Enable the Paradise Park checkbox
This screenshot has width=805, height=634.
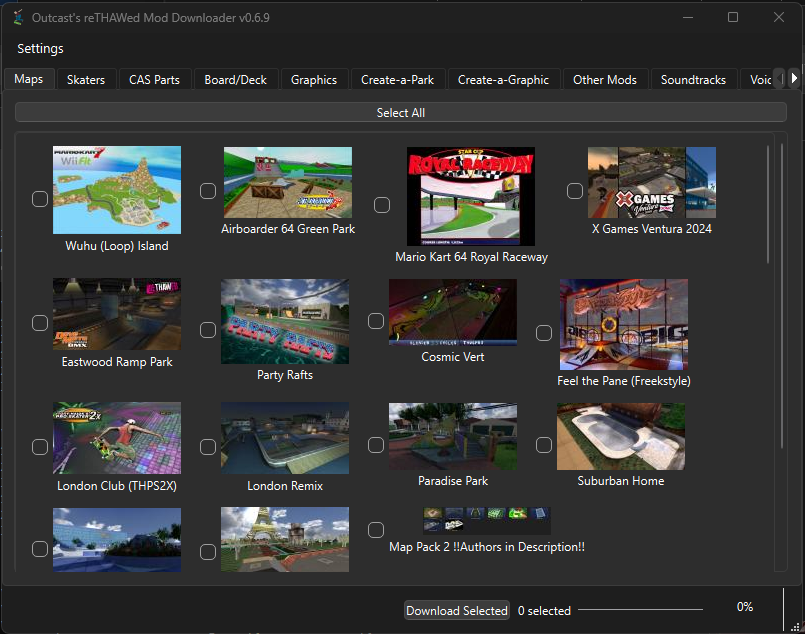[376, 445]
